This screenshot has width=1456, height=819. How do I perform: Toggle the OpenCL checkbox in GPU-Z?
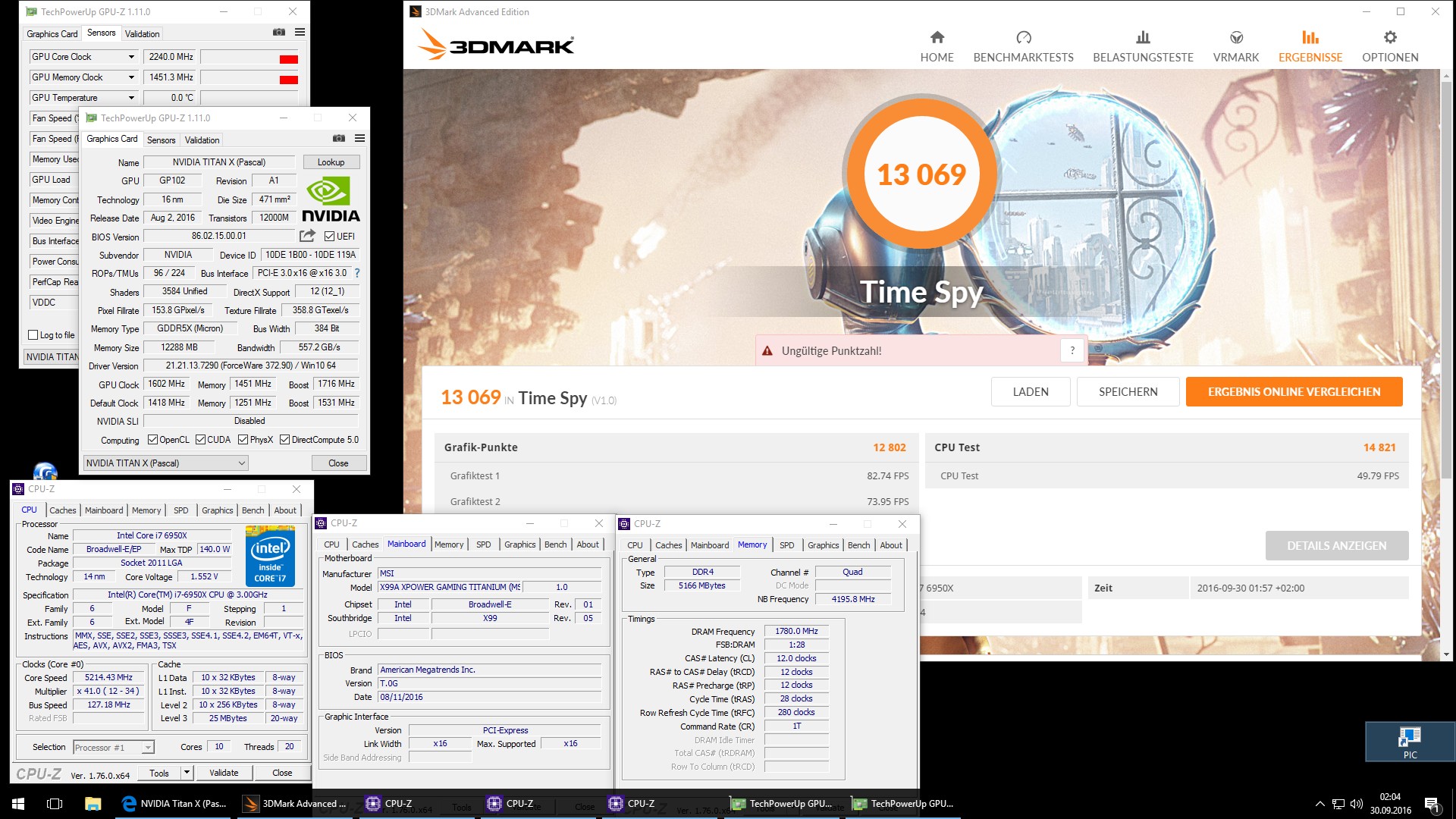[152, 440]
